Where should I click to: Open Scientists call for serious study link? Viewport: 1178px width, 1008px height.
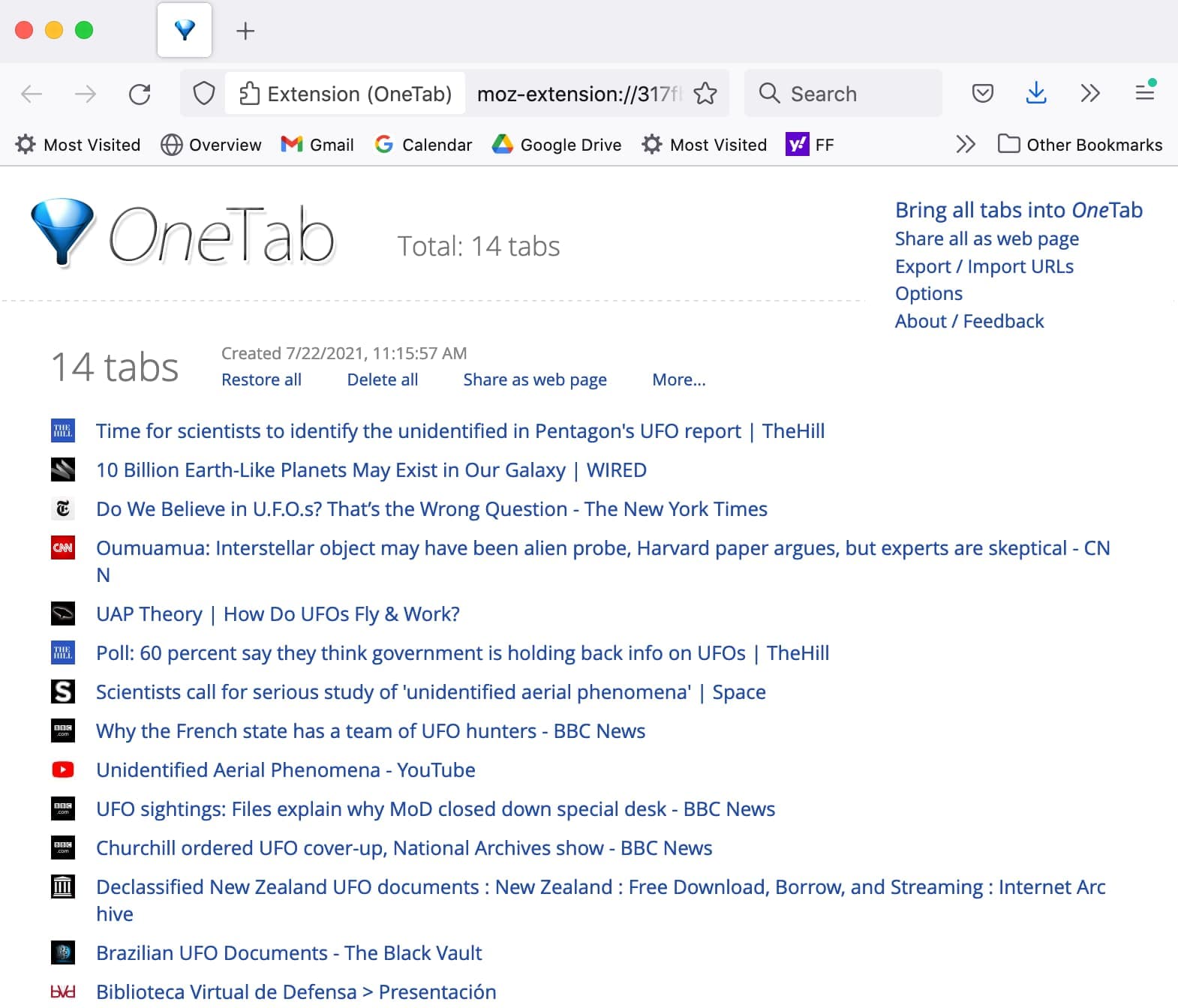click(431, 692)
